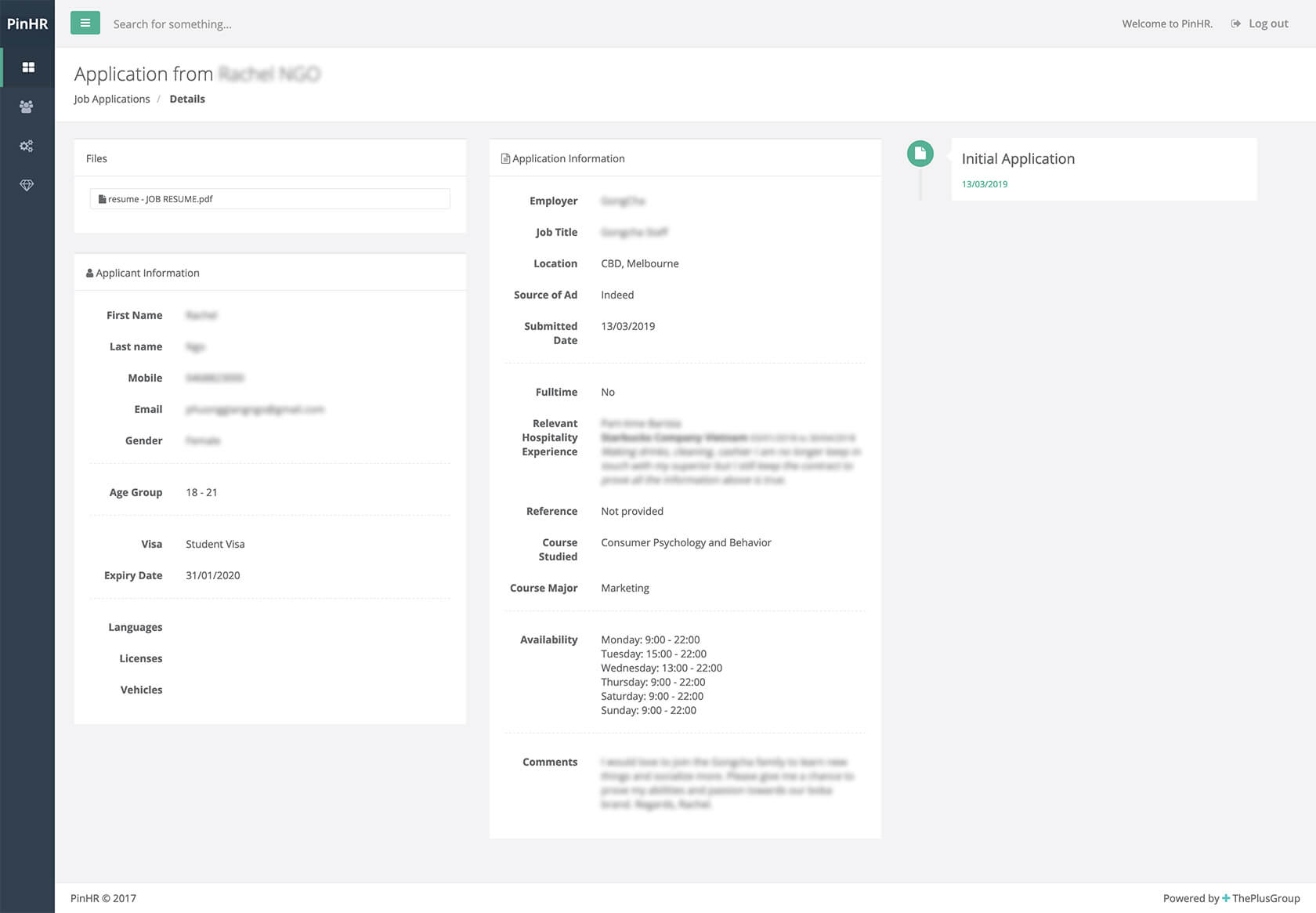Image resolution: width=1316 pixels, height=913 pixels.
Task: Click the document icon on Application Information header
Action: point(505,158)
